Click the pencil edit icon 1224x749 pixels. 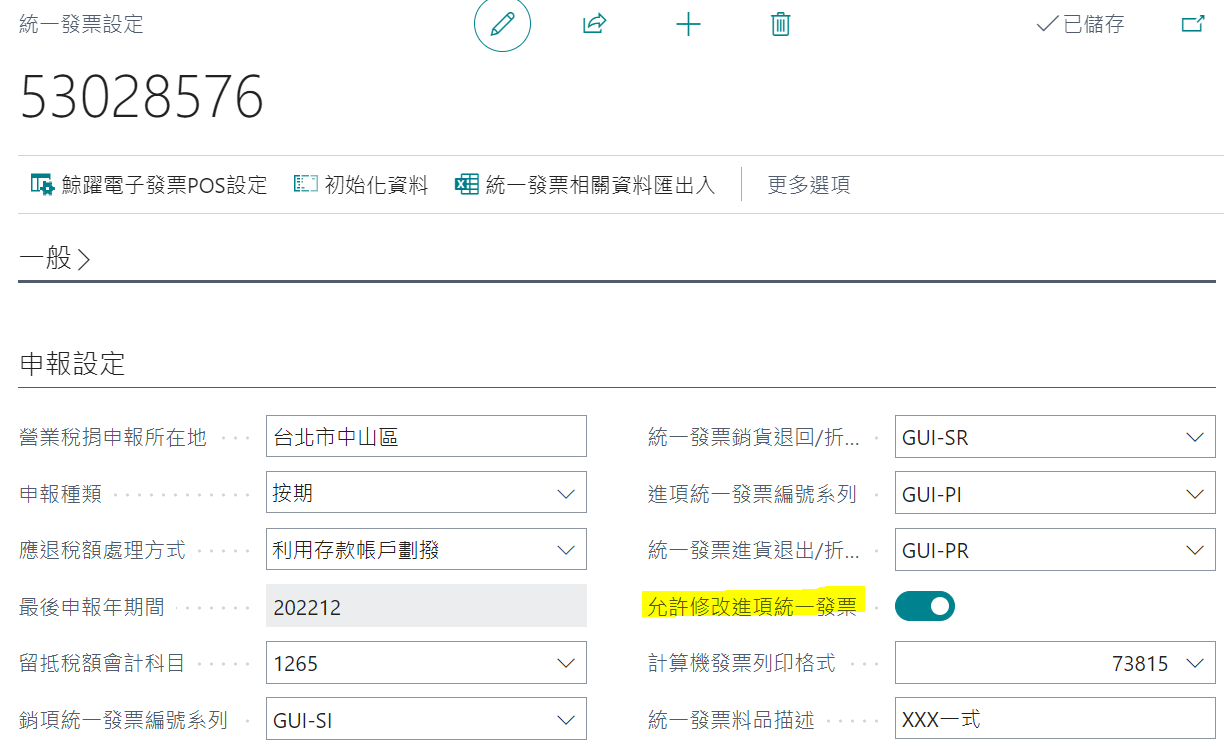(x=502, y=24)
